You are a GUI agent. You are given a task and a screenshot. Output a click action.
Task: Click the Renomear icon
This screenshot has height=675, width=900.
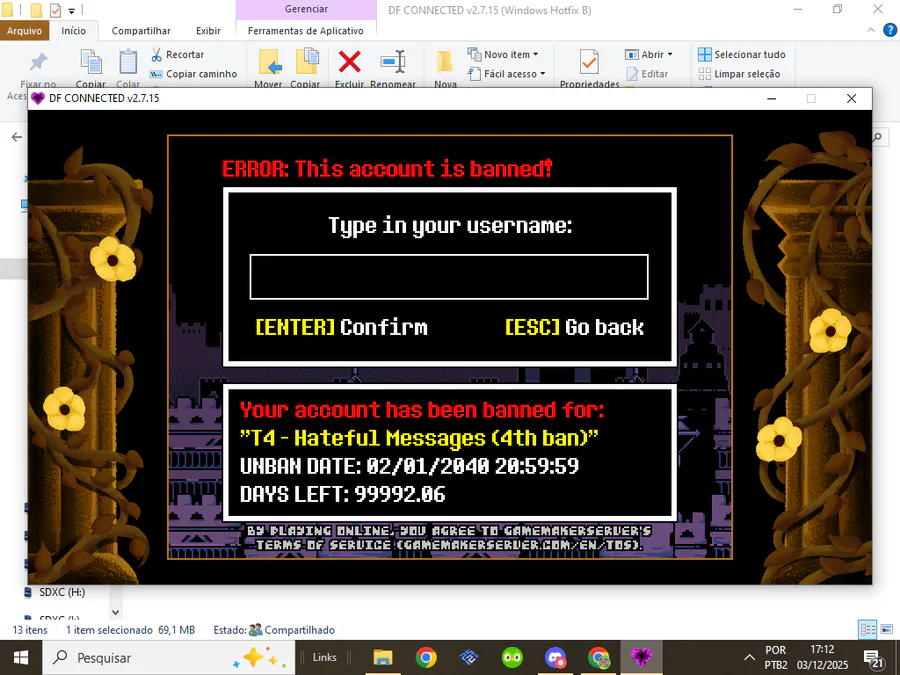tap(393, 62)
